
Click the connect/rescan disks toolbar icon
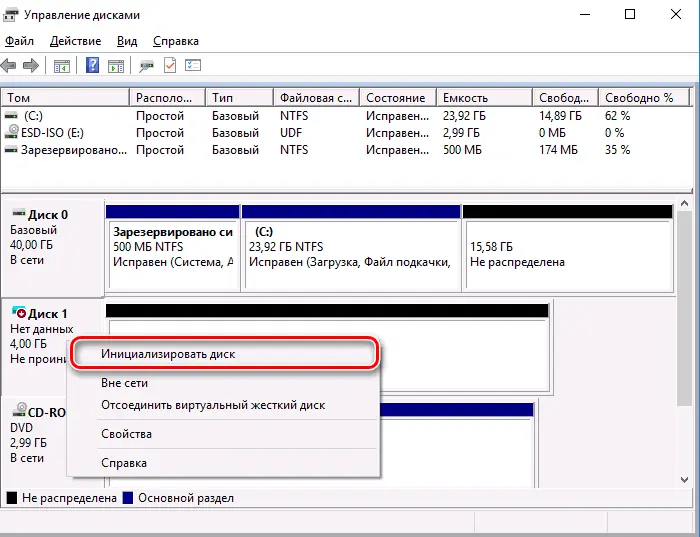click(146, 66)
